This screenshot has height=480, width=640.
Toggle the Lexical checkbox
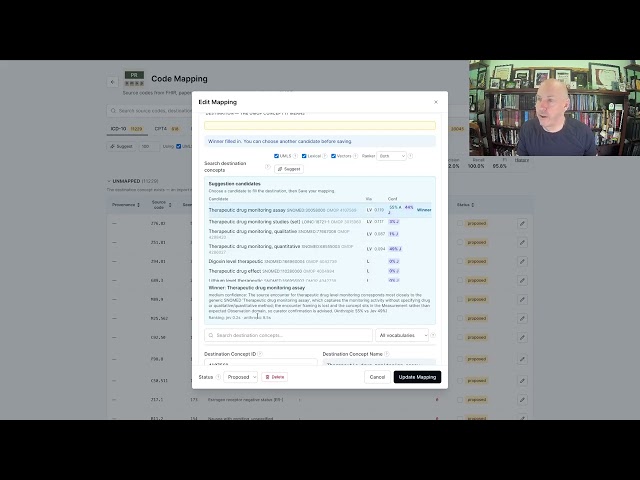304,156
